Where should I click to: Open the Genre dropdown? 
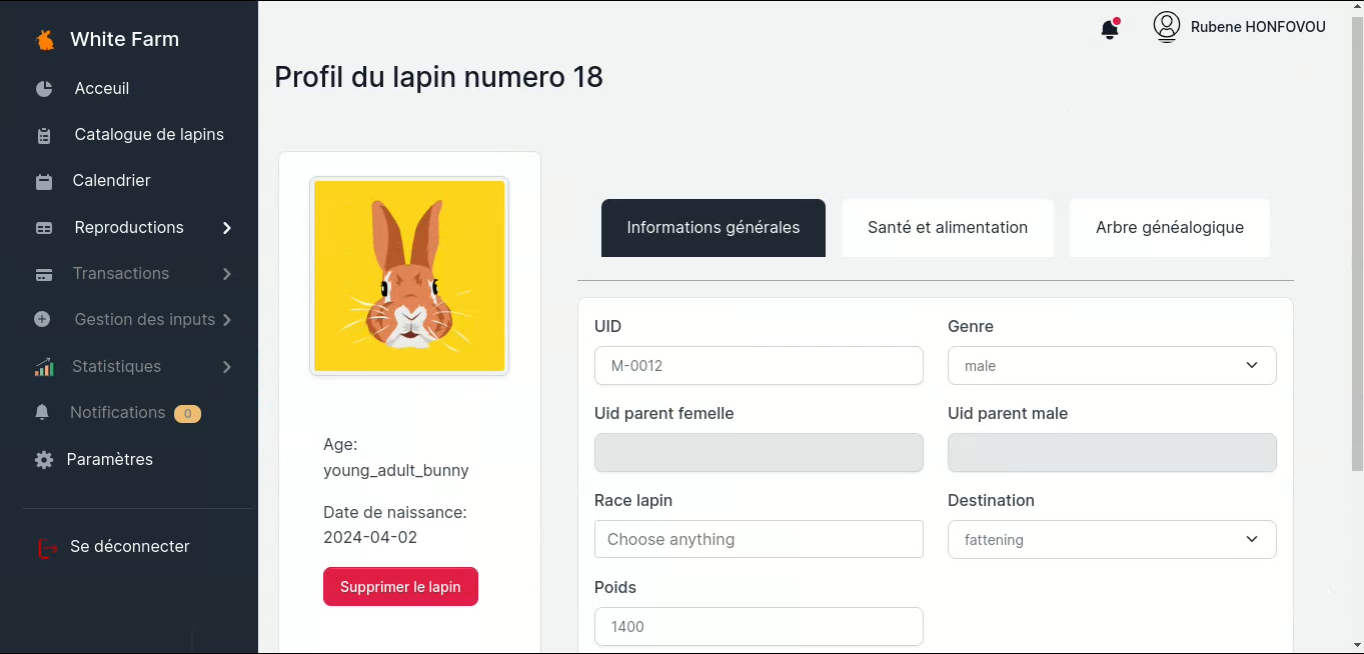click(x=1111, y=366)
